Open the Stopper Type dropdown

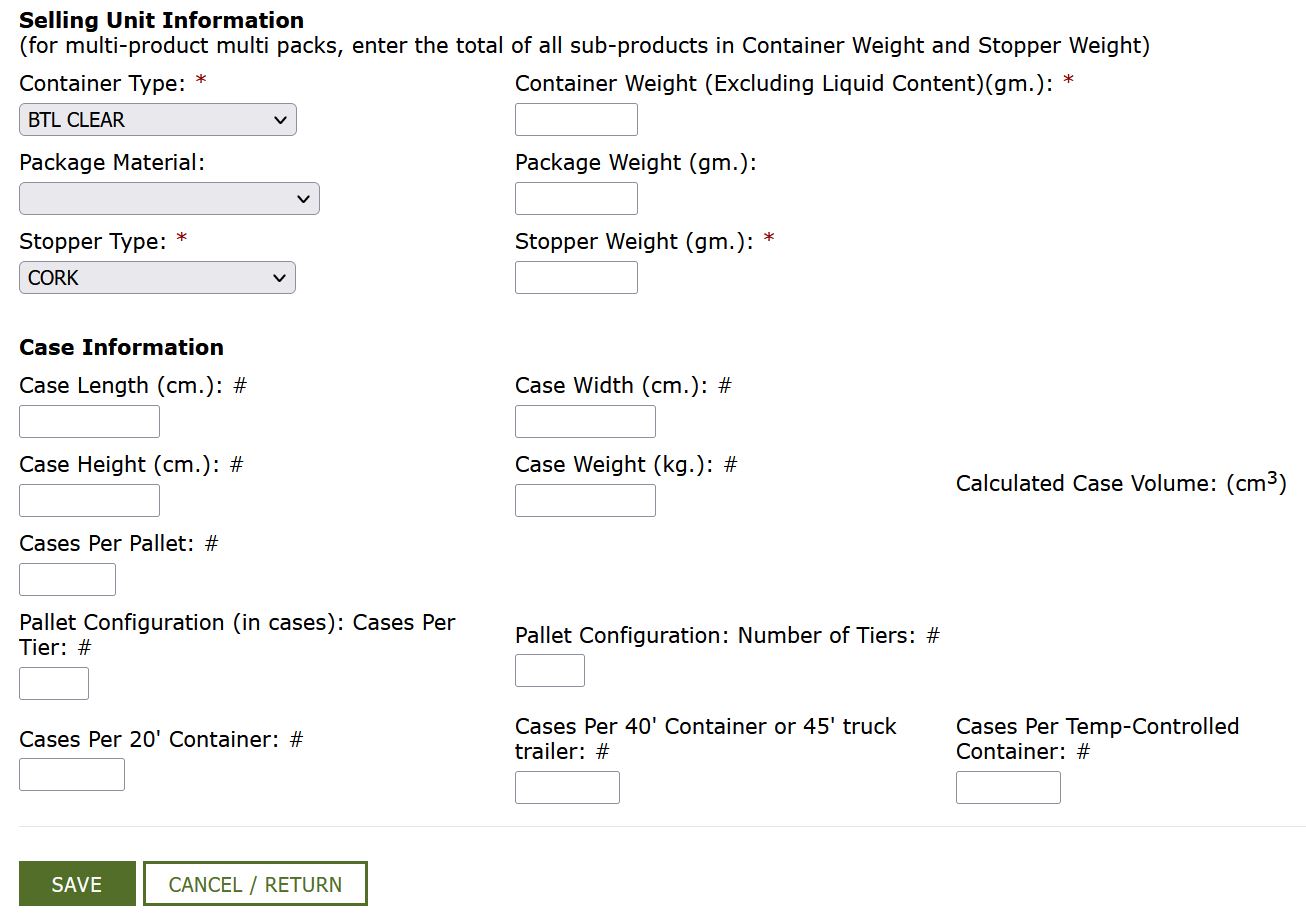157,278
